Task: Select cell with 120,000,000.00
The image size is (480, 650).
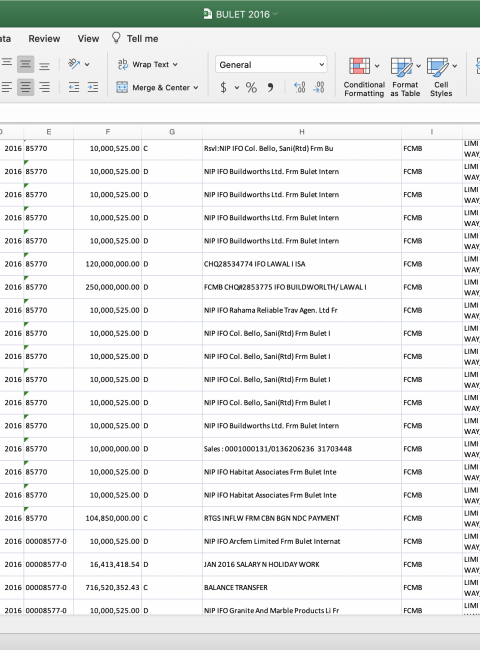Action: point(108,264)
